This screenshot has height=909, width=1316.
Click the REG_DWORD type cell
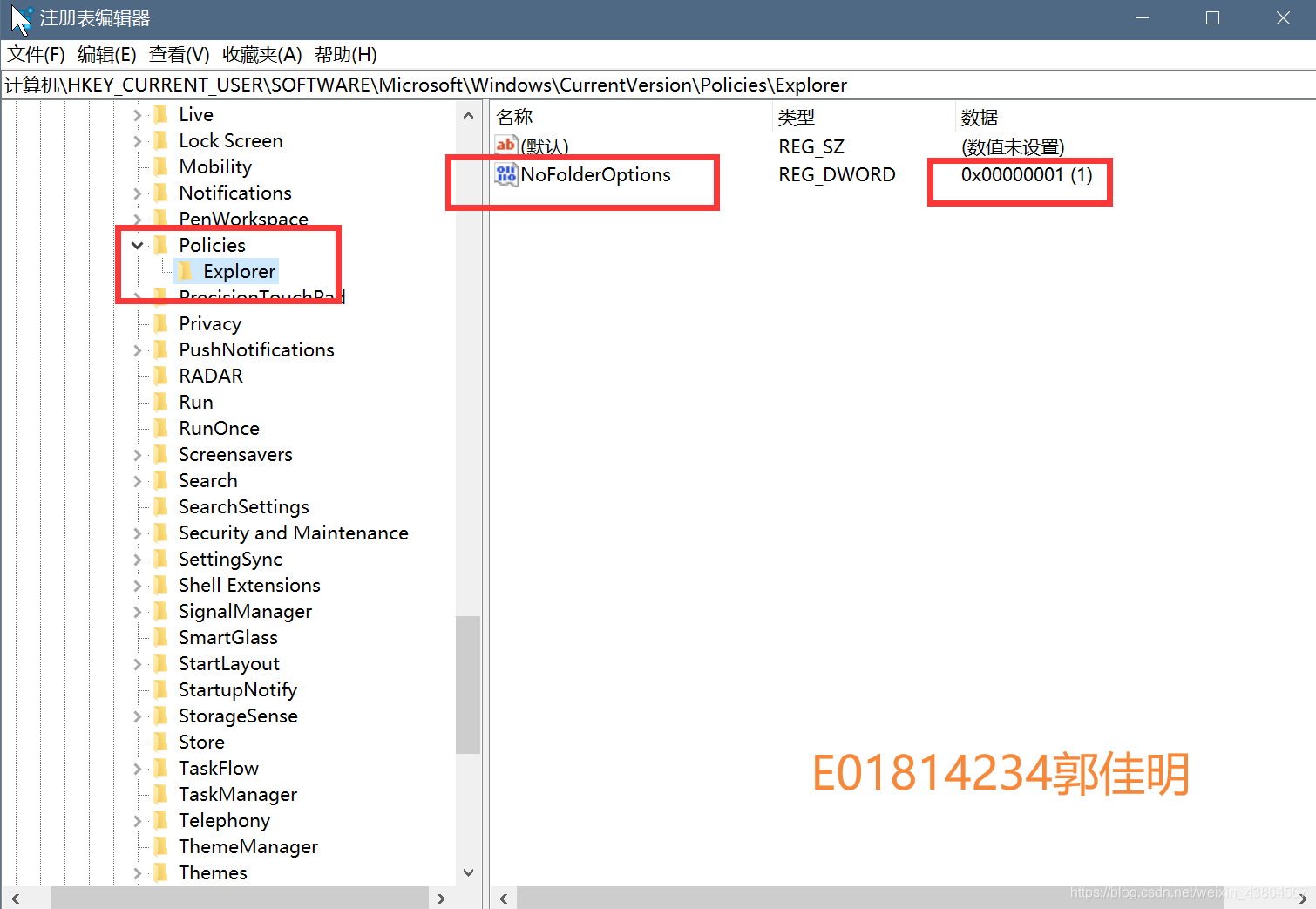pyautogui.click(x=837, y=175)
